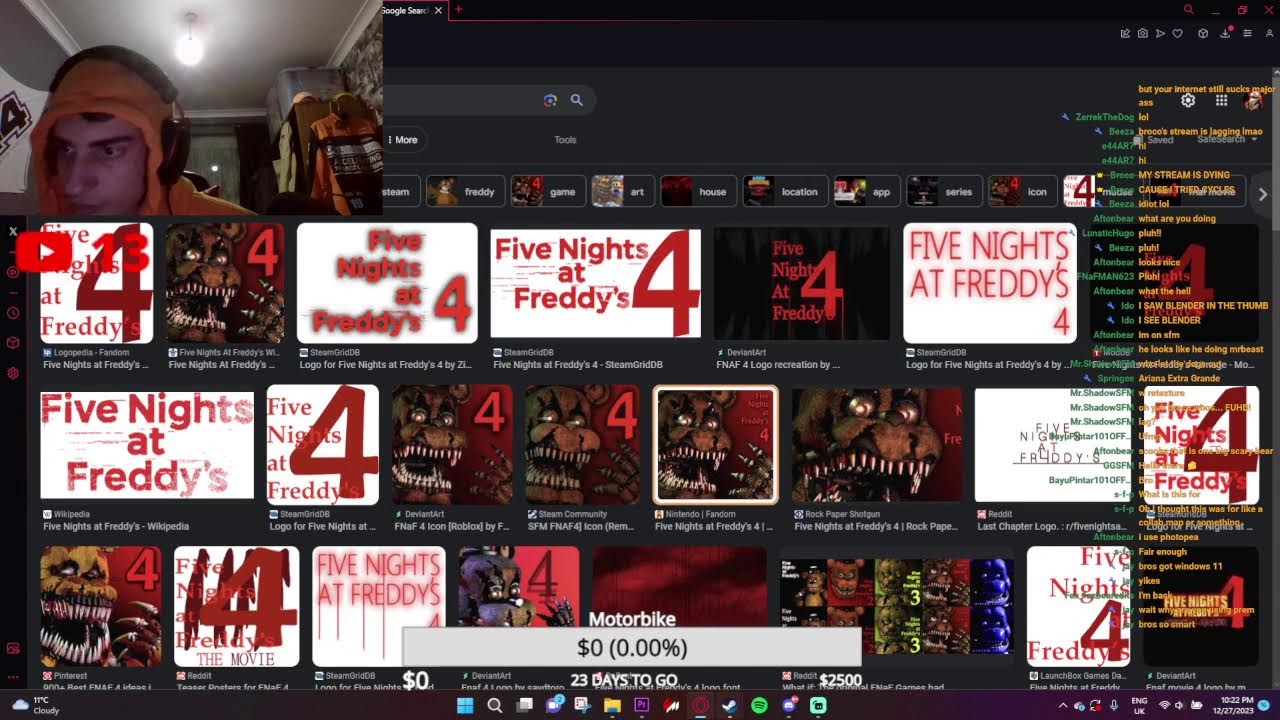Image resolution: width=1280 pixels, height=720 pixels.
Task: Open Task View from the taskbar
Action: 524,705
